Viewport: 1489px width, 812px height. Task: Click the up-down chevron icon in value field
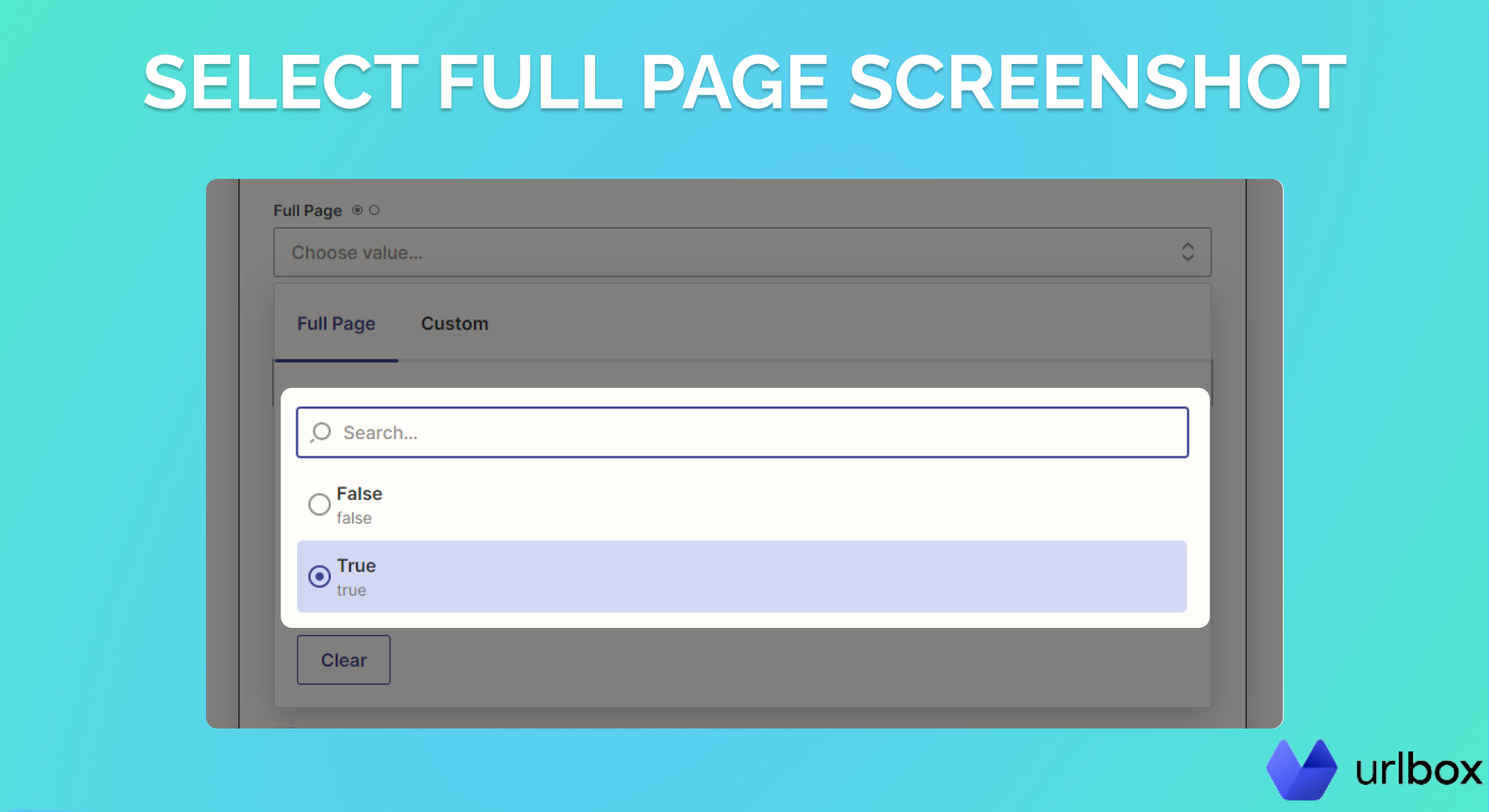[1187, 252]
